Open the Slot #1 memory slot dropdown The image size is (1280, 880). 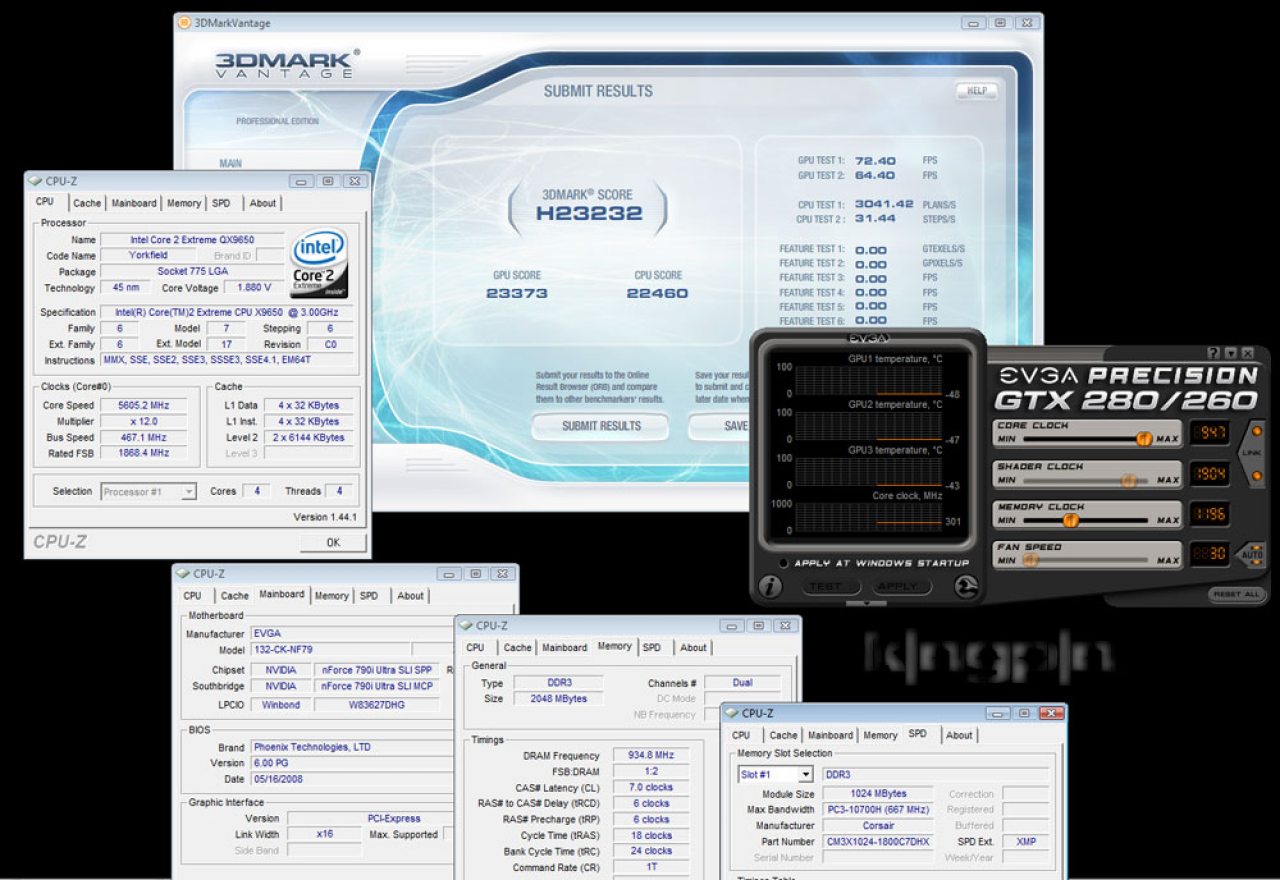click(776, 774)
